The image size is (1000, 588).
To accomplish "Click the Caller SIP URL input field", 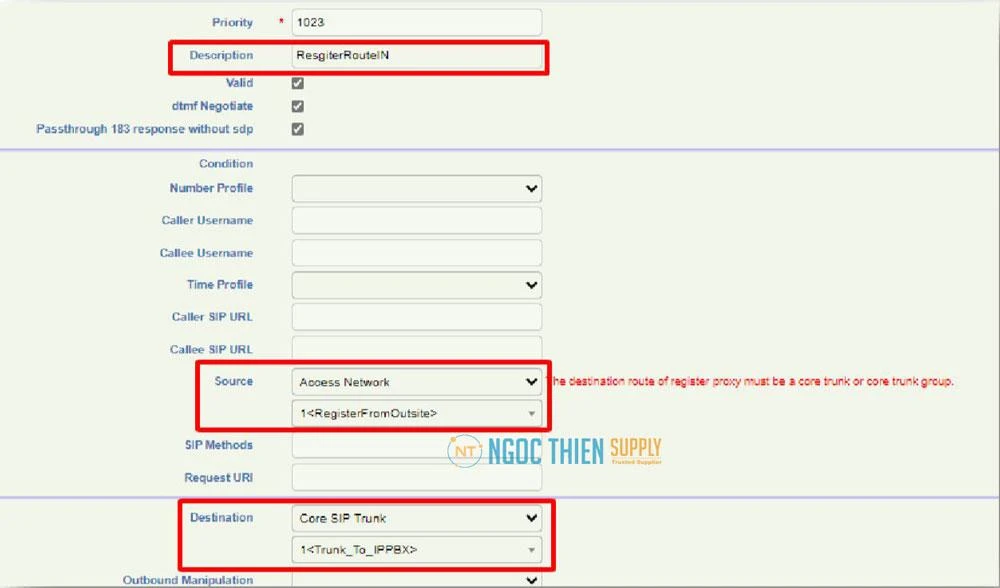I will (416, 317).
